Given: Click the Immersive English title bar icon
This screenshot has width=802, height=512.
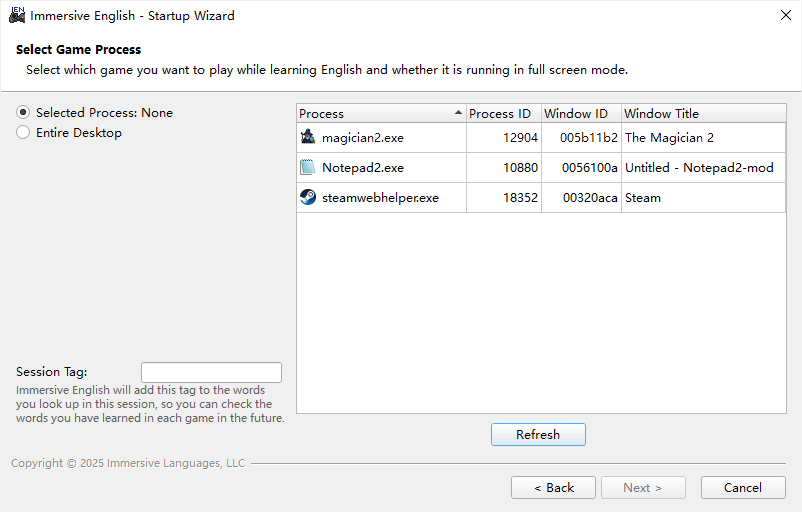Looking at the screenshot, I should (17, 15).
